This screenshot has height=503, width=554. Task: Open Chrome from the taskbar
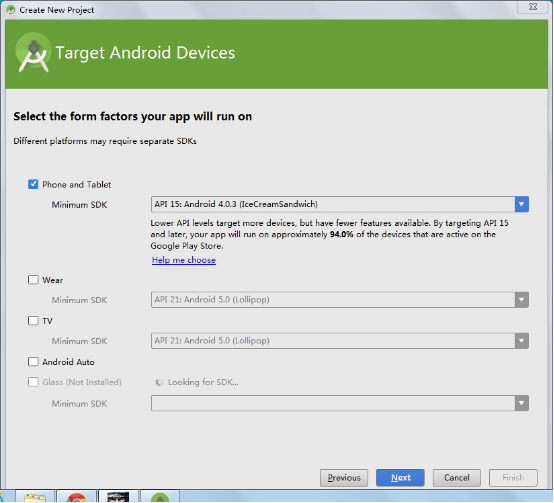(x=76, y=496)
